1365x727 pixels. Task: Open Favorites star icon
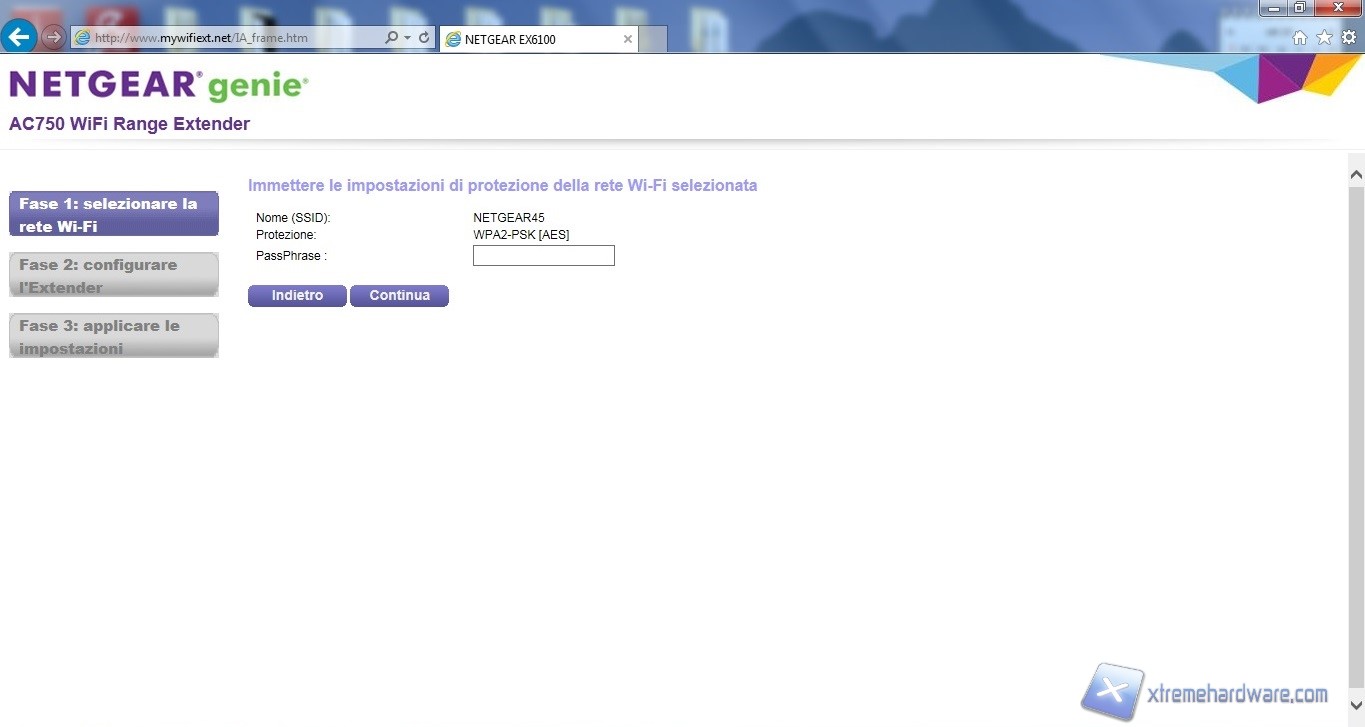pos(1324,38)
